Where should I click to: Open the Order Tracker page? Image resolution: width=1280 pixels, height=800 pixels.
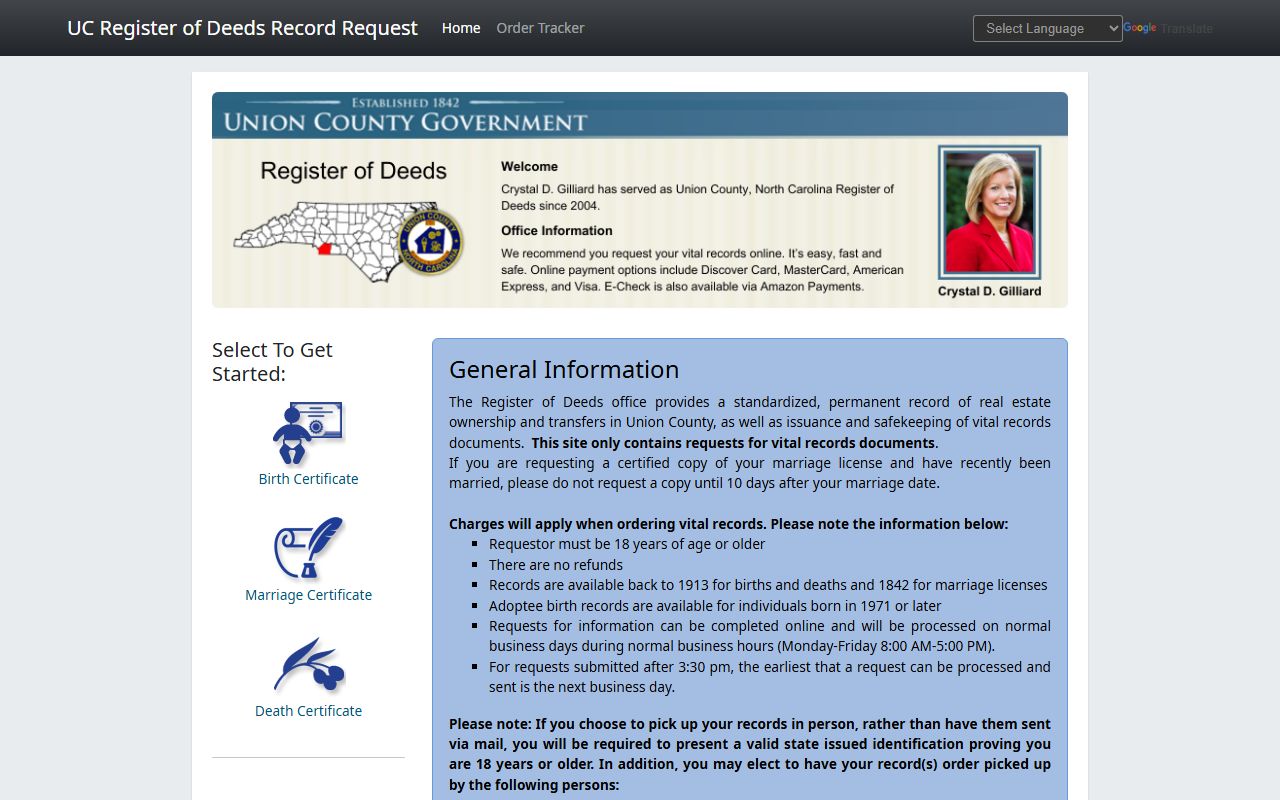pyautogui.click(x=540, y=28)
